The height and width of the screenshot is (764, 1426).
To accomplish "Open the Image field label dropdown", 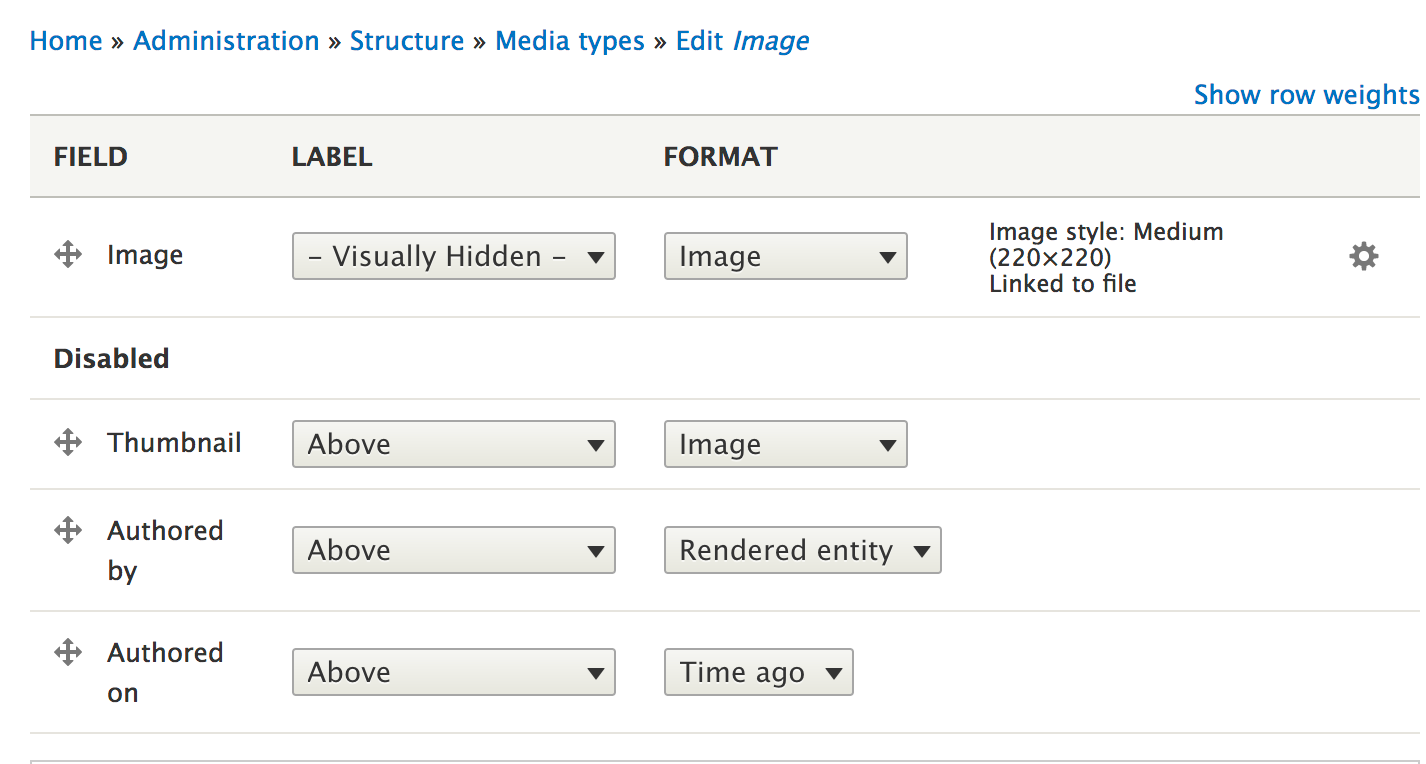I will tap(453, 256).
